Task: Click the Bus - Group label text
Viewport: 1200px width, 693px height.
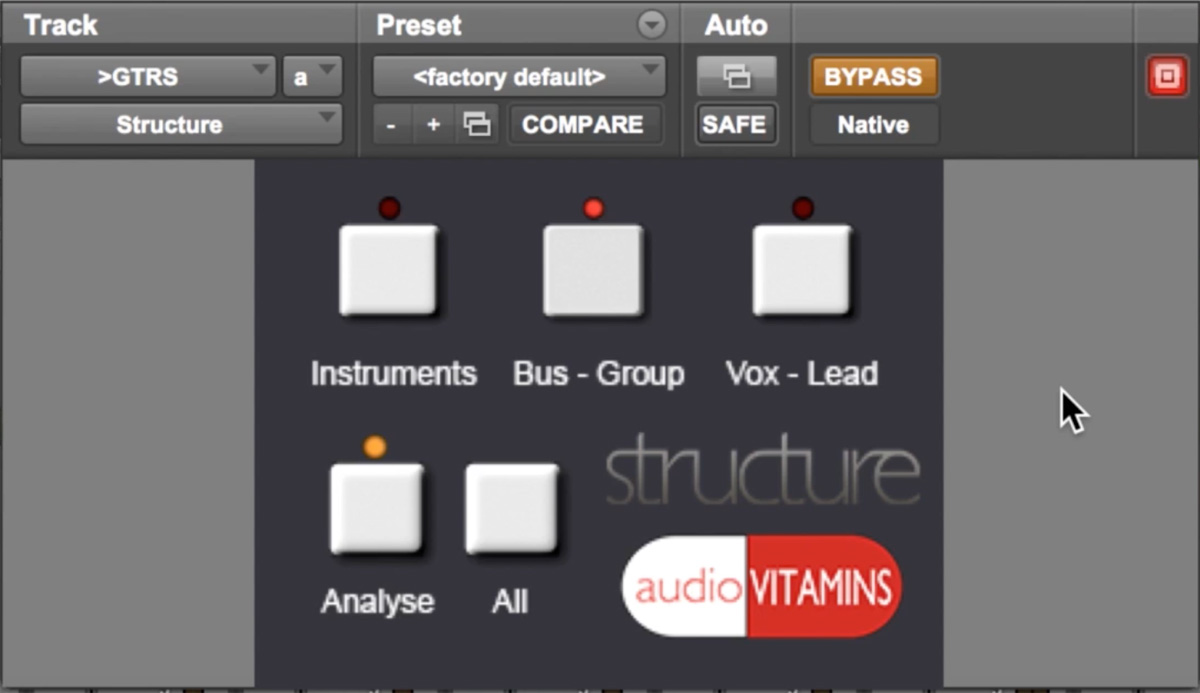Action: coord(598,374)
